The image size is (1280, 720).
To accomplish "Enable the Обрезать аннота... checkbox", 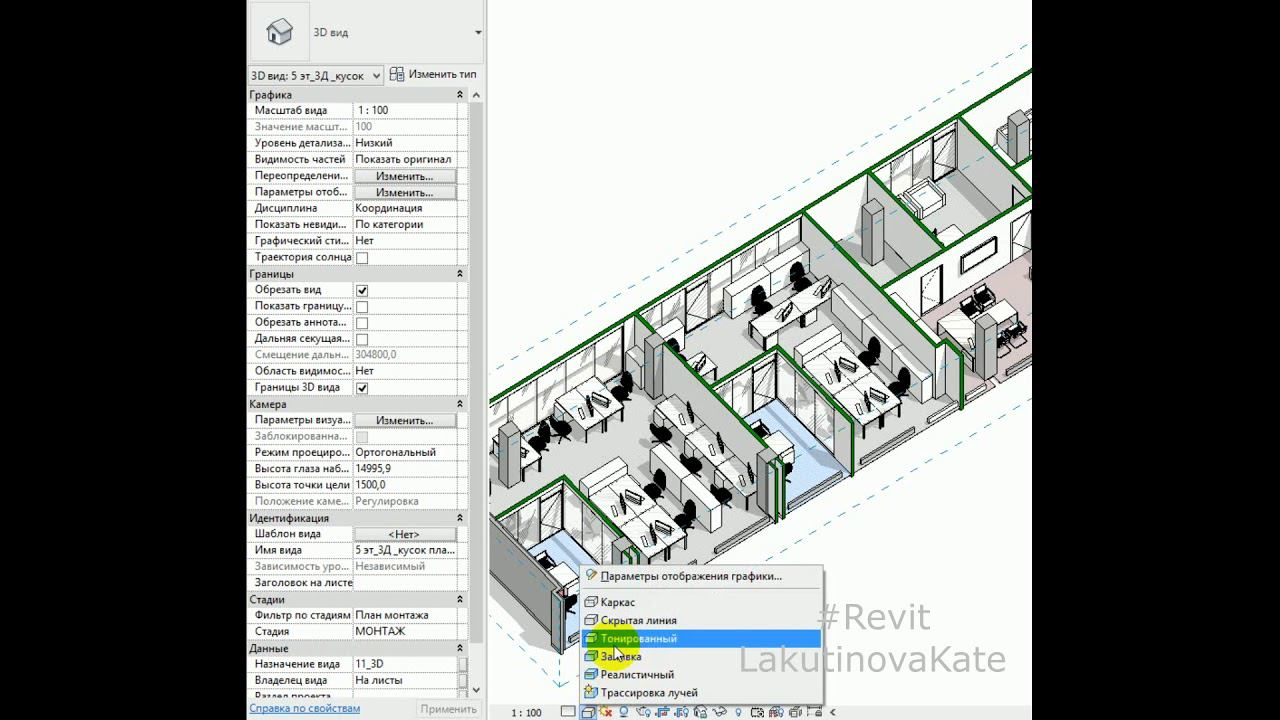I will click(362, 323).
